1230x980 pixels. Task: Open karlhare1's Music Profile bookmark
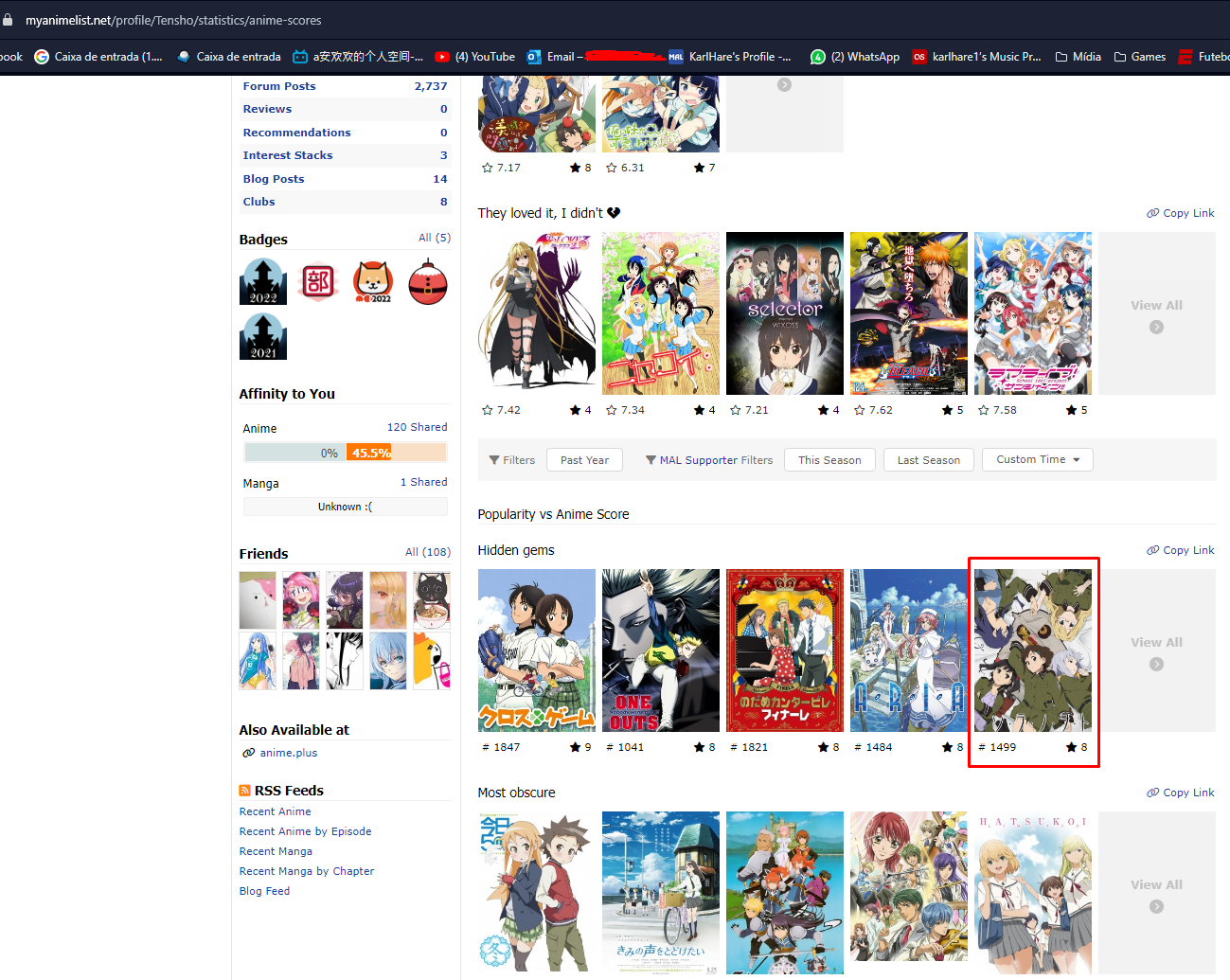pos(976,57)
